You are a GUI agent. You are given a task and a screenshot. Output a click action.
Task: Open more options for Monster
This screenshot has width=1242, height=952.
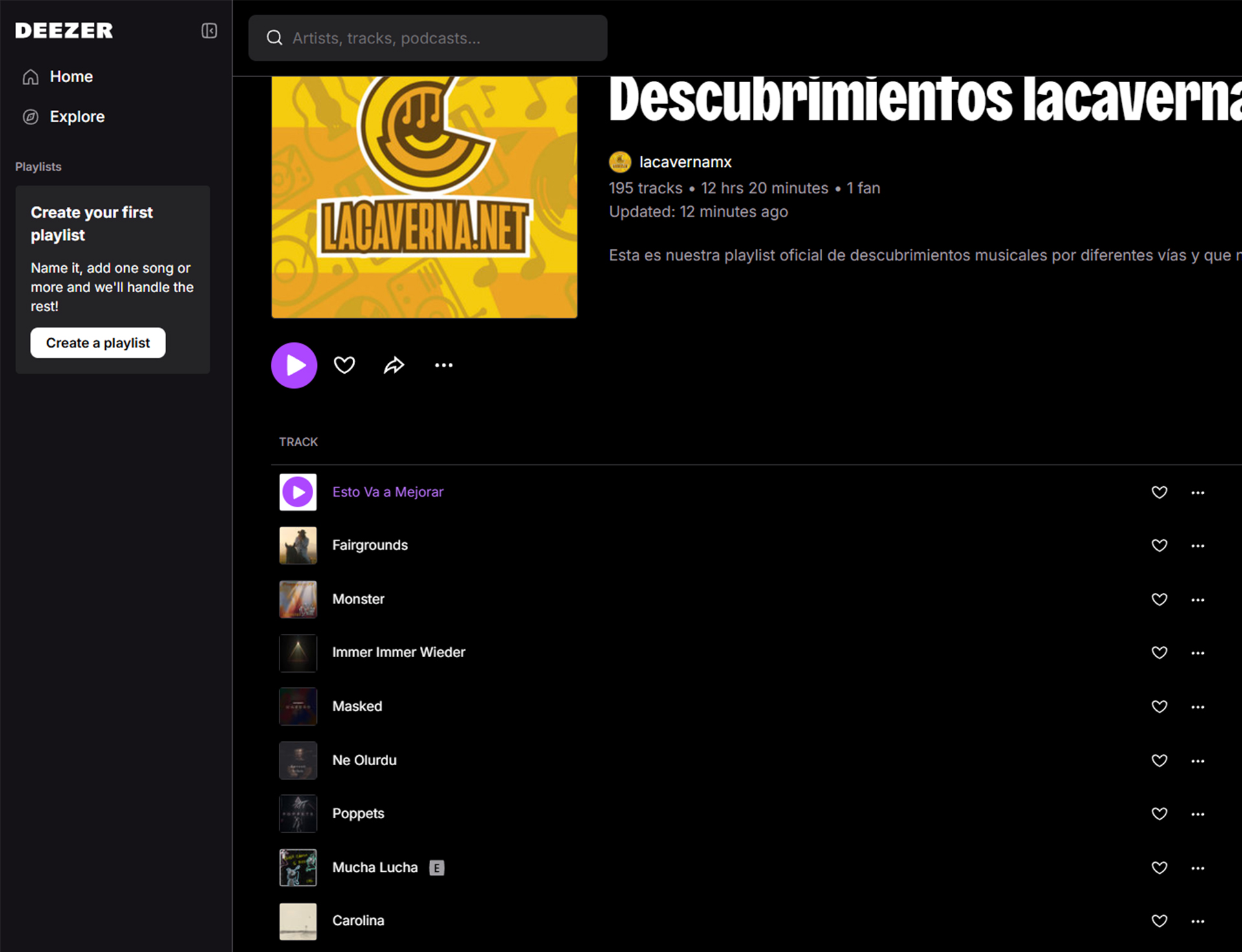pos(1198,600)
